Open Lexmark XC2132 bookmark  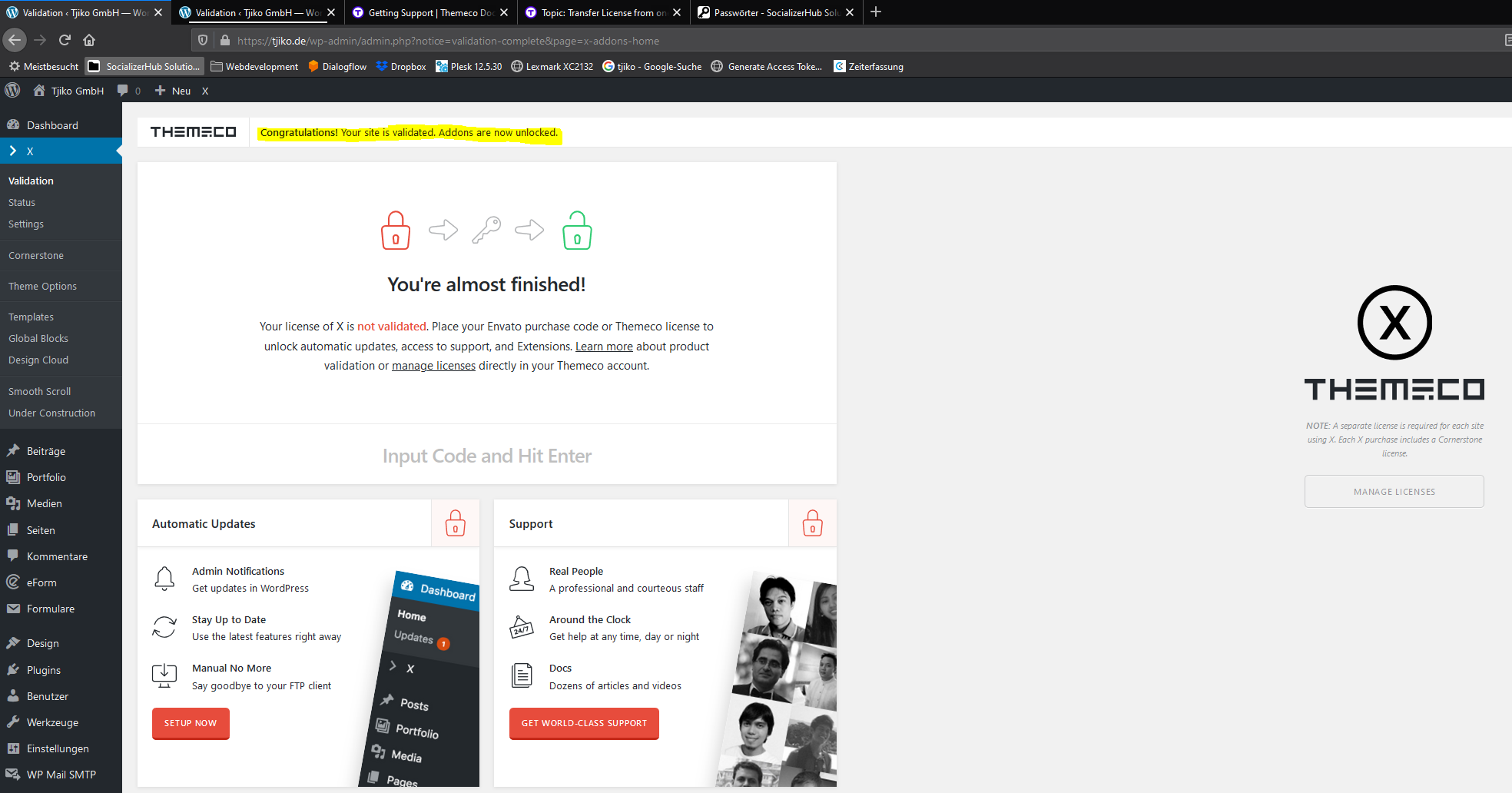click(x=552, y=67)
